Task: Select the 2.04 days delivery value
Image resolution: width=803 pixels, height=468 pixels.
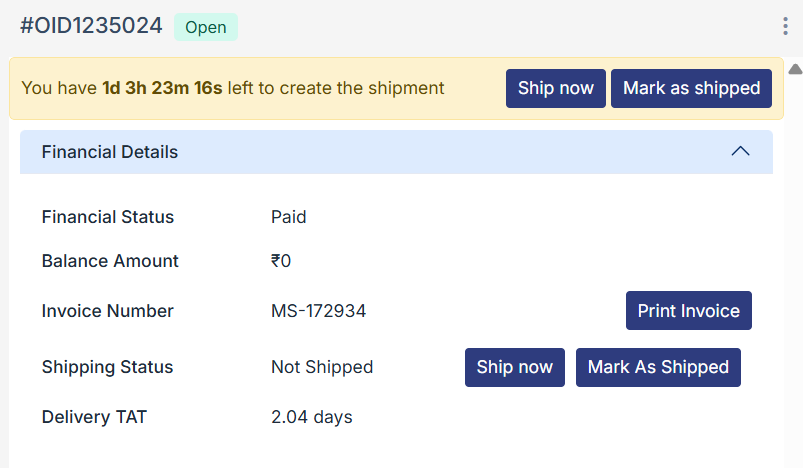Action: (312, 417)
